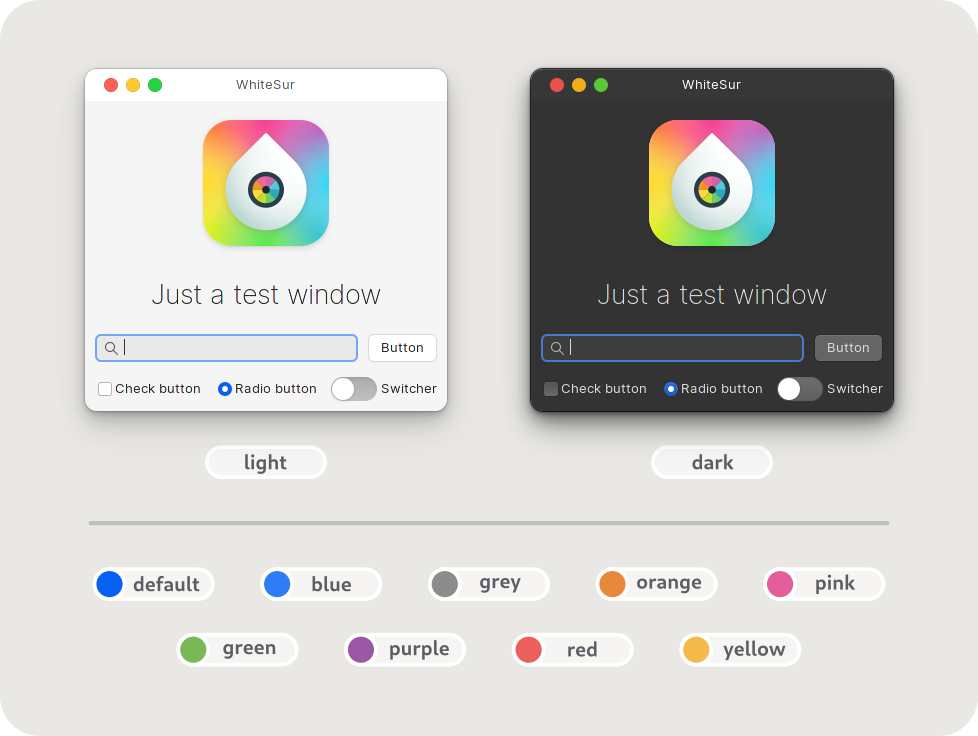
Task: Pick the orange accent color swatch
Action: [x=612, y=584]
